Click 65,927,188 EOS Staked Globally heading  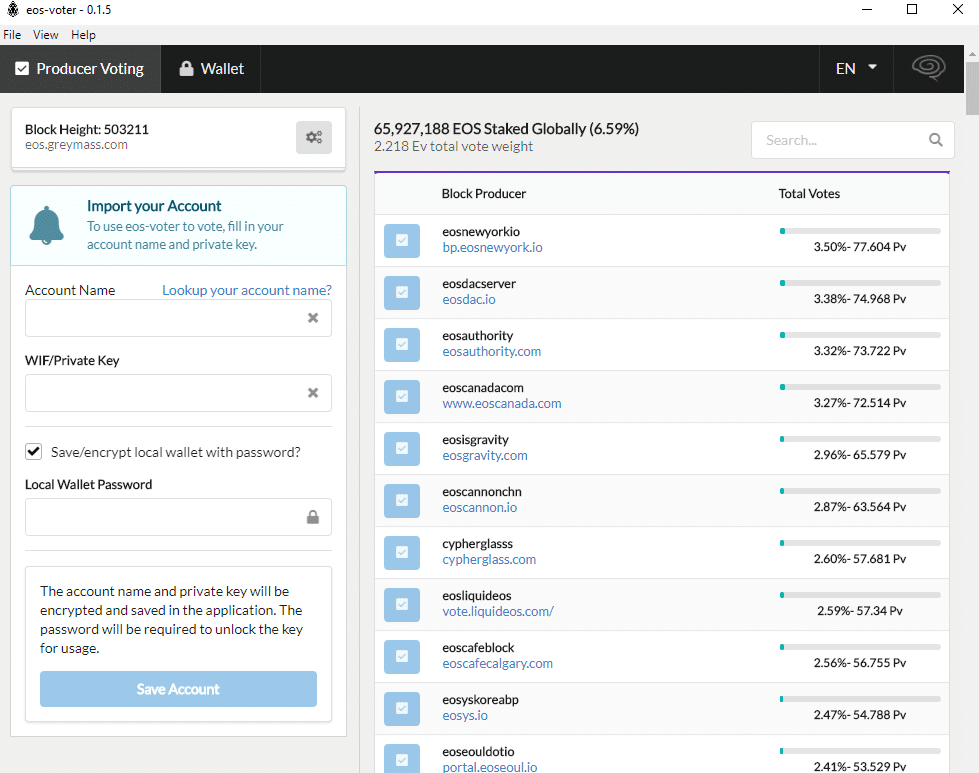[x=506, y=129]
